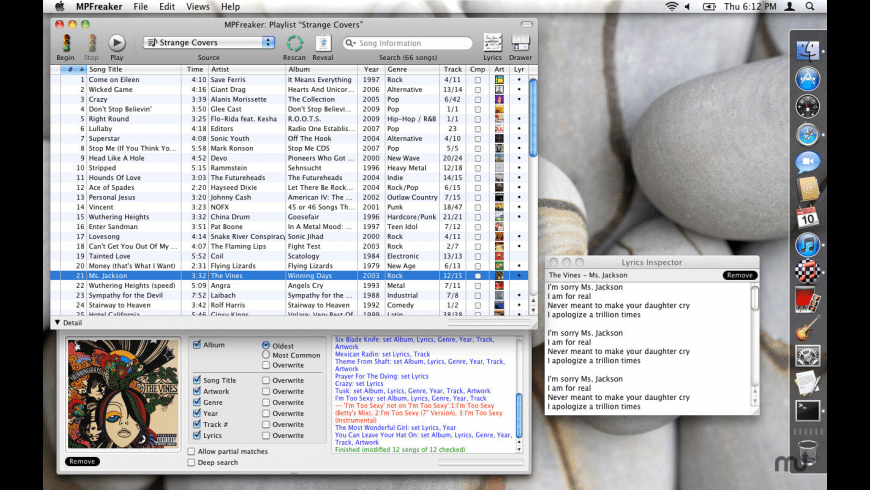Viewport: 870px width, 490px height.
Task: Open the Strange Covers playlist dropdown
Action: point(209,43)
